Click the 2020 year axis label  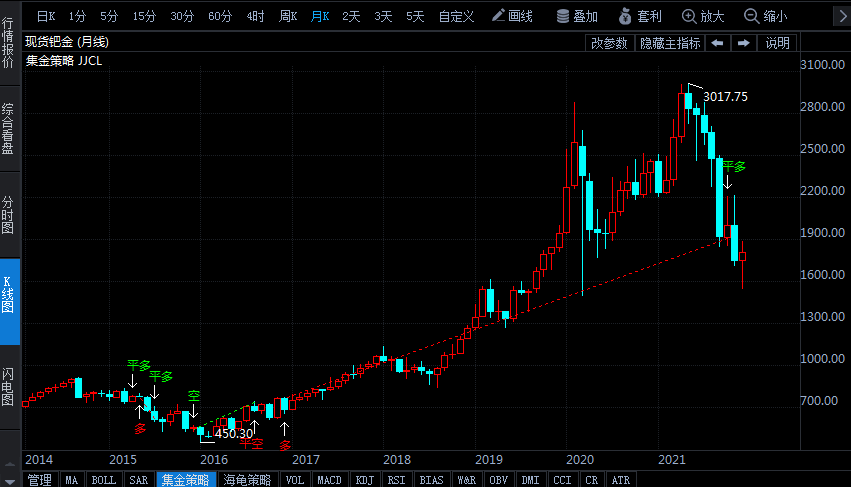(x=580, y=460)
